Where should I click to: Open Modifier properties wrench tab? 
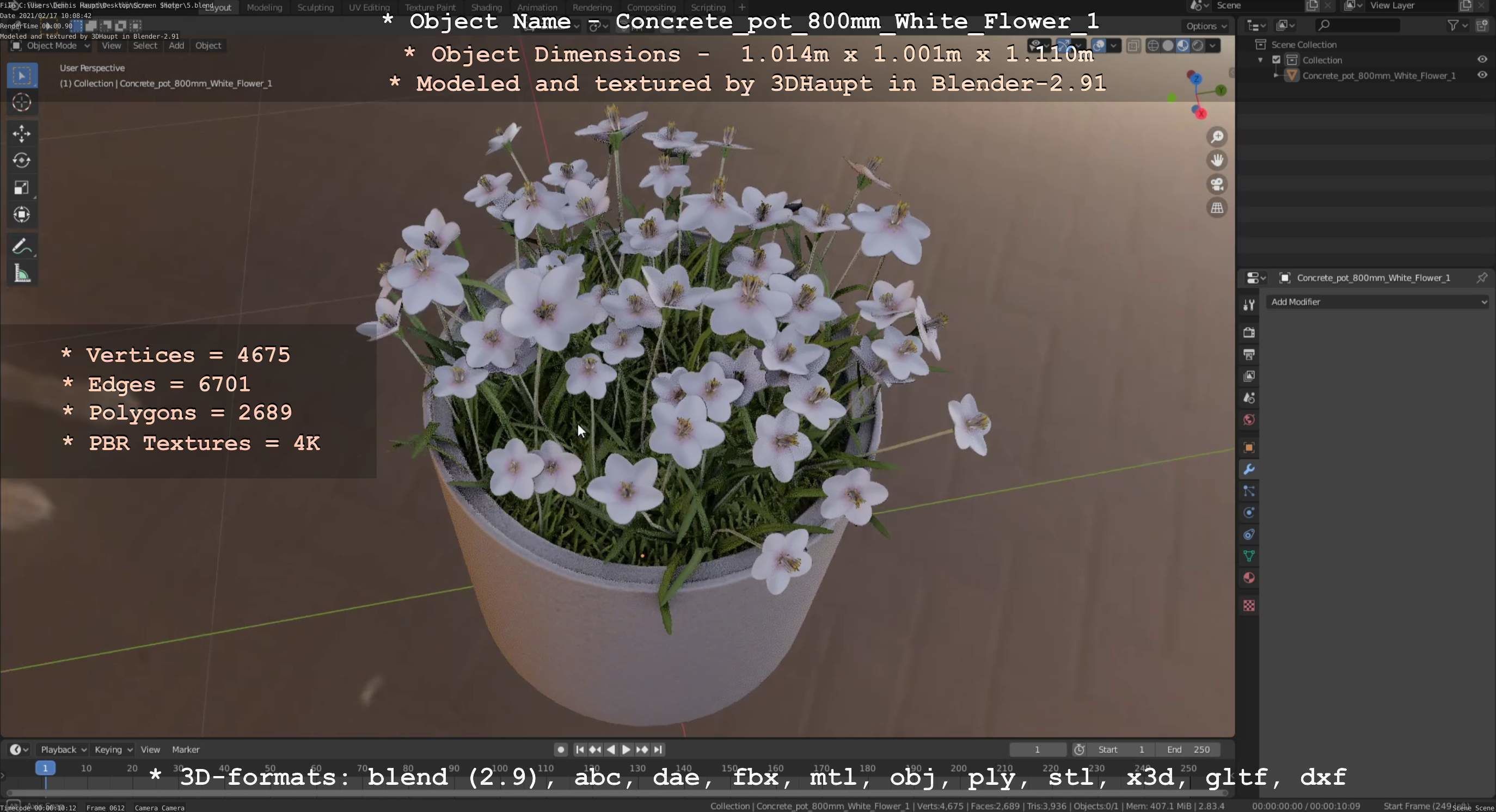(x=1249, y=469)
